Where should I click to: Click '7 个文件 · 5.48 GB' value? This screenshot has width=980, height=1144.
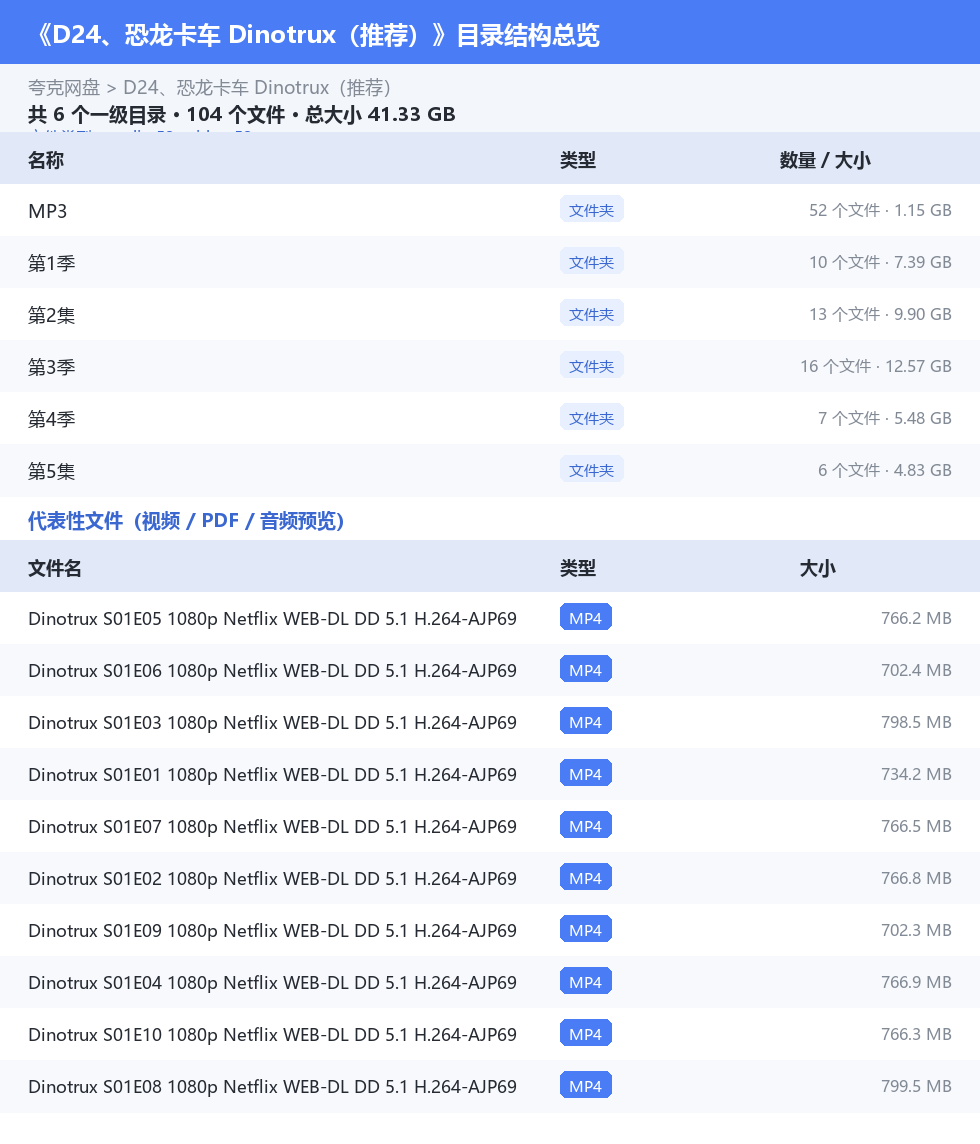coord(884,418)
